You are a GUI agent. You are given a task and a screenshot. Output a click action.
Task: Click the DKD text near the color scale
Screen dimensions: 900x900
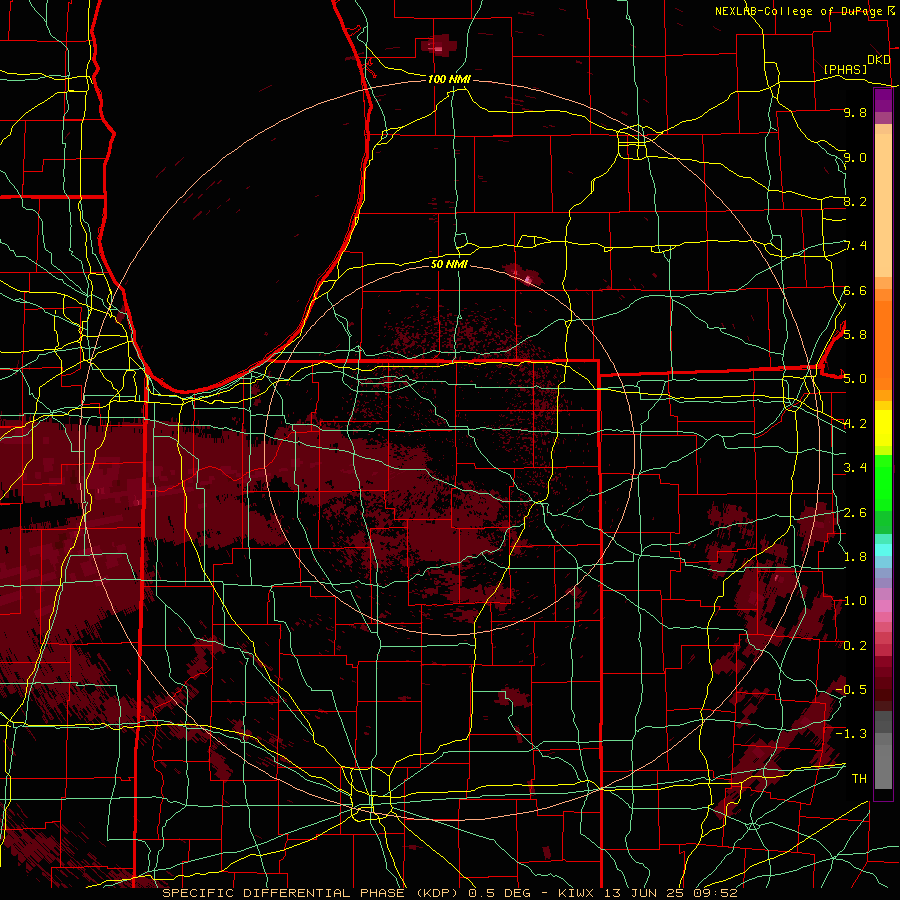[878, 60]
